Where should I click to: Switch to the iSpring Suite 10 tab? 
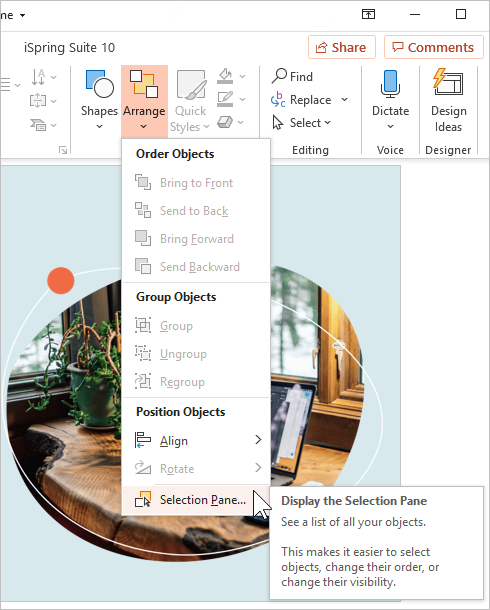point(69,47)
